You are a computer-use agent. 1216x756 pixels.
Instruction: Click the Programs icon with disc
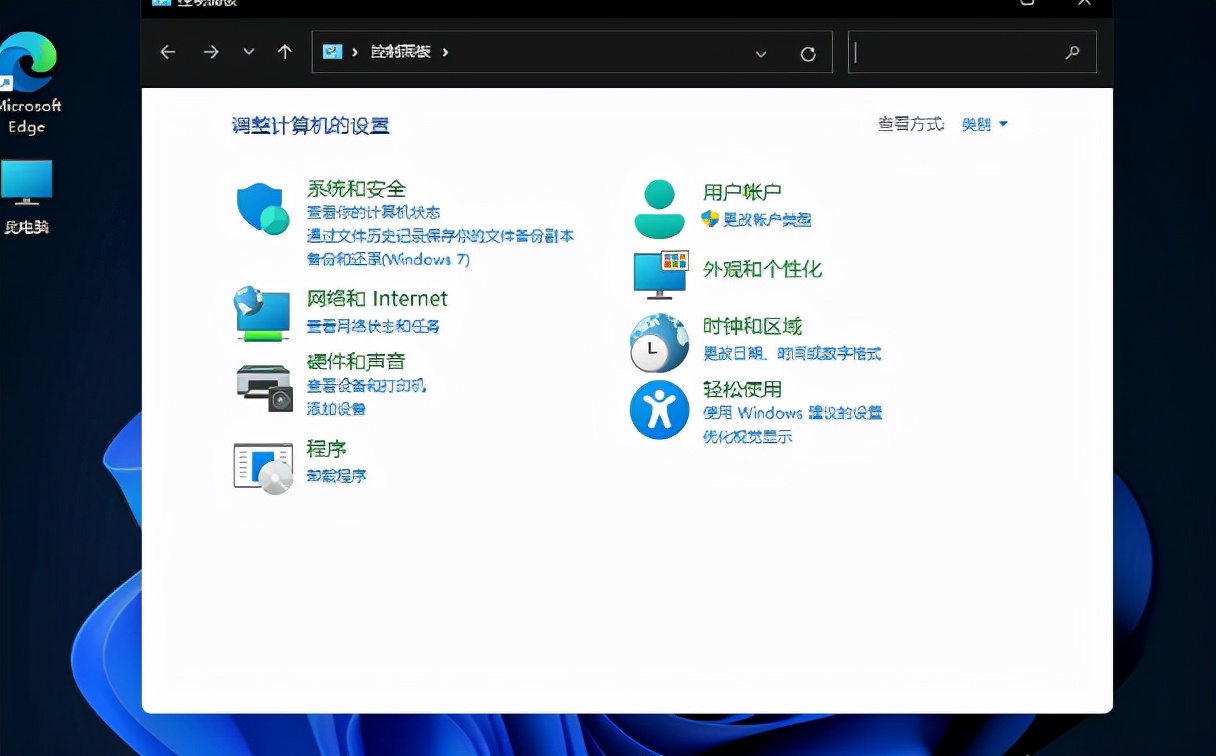(263, 467)
